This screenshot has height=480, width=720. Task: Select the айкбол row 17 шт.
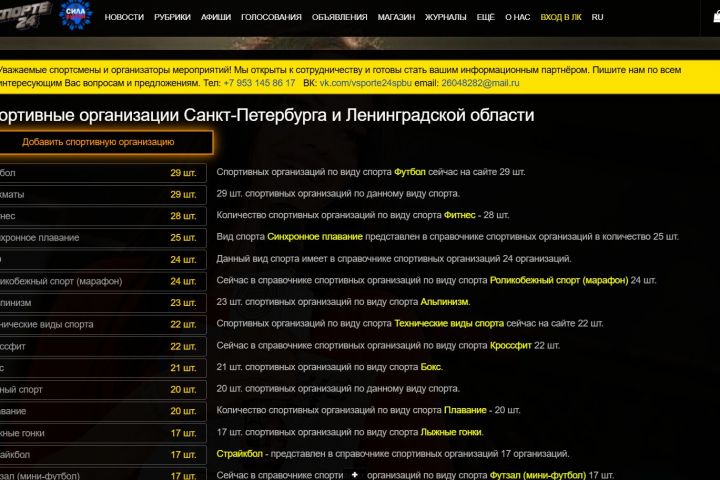pyautogui.click(x=103, y=455)
